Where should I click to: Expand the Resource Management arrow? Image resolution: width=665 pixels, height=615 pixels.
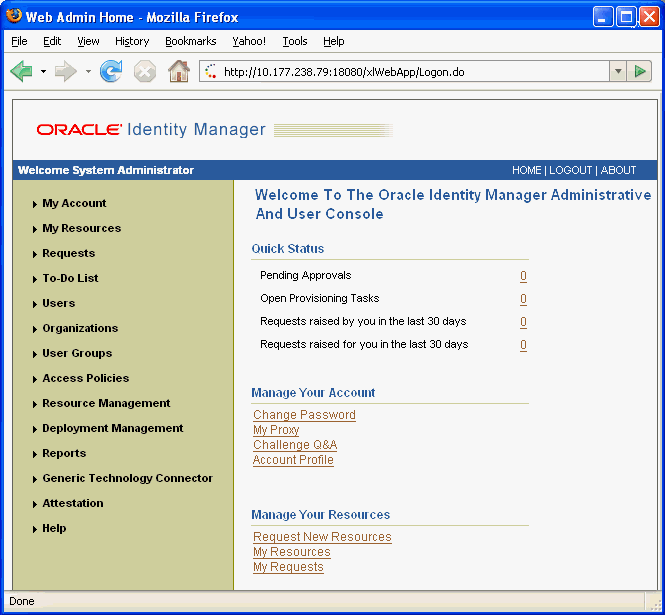[x=35, y=405]
